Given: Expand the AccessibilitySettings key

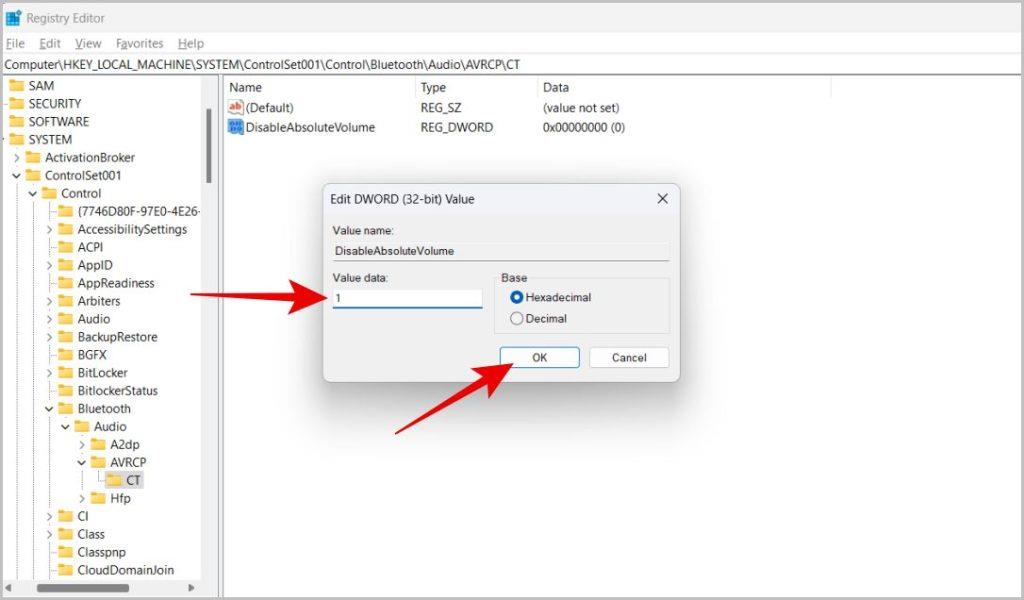Looking at the screenshot, I should [49, 229].
